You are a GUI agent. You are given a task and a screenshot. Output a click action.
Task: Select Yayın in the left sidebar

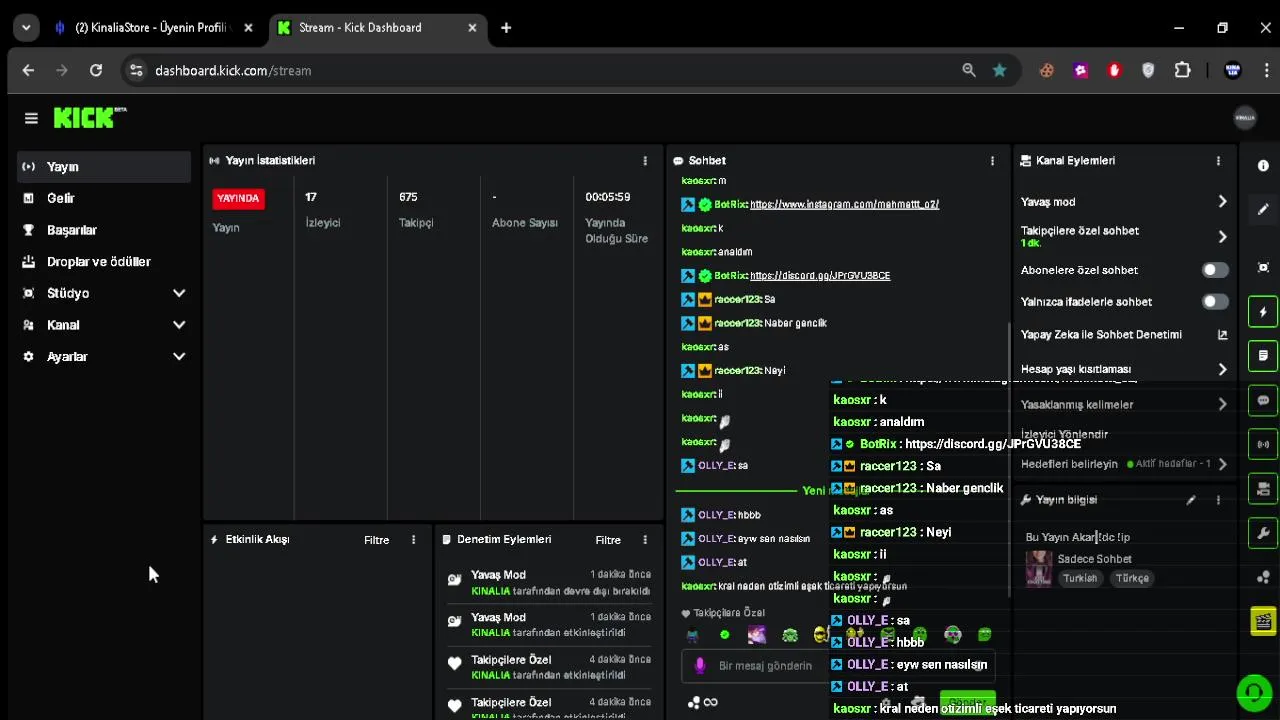(104, 167)
